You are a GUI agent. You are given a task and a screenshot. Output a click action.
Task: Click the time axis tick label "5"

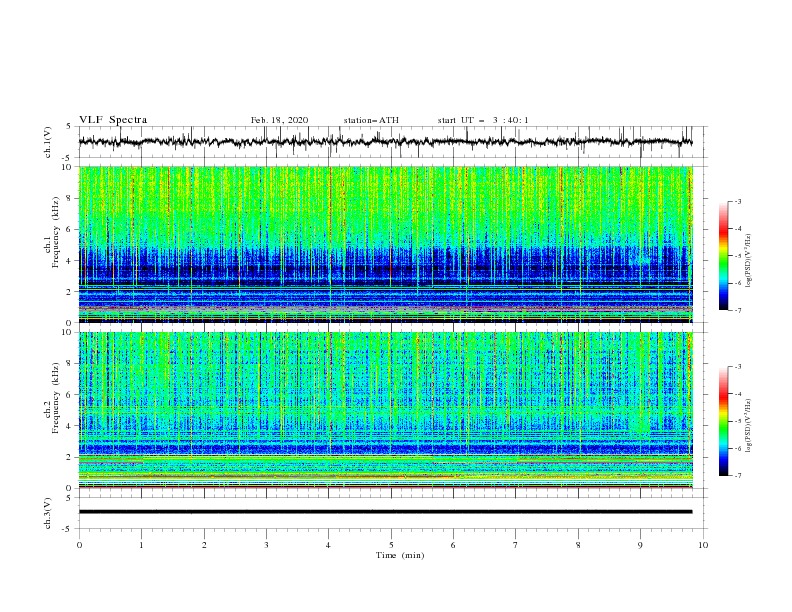point(391,545)
